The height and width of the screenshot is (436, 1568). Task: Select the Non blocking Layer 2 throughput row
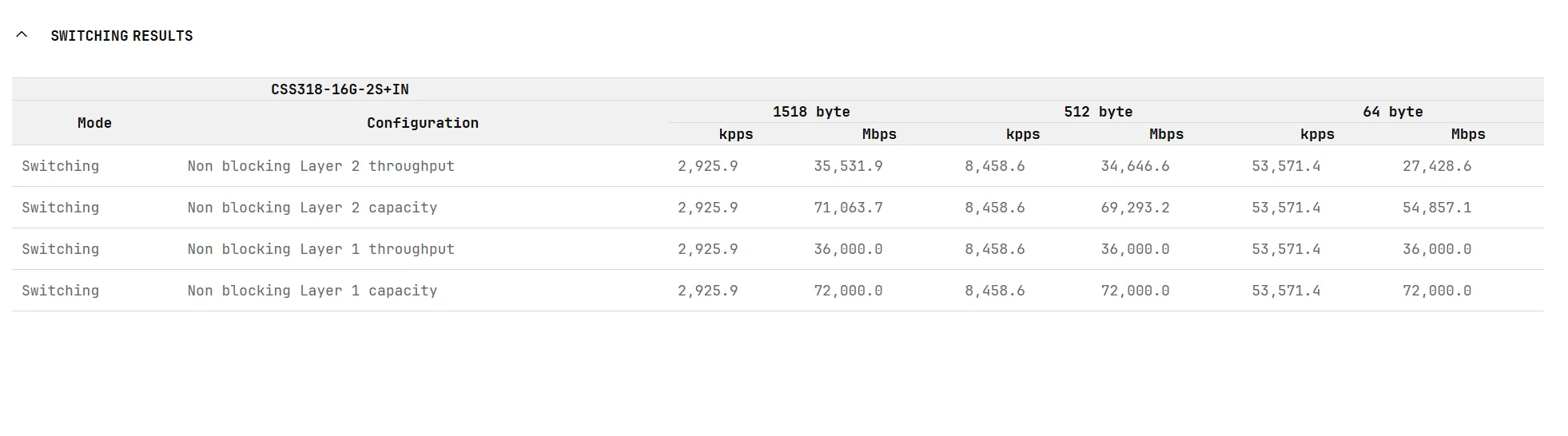click(320, 166)
